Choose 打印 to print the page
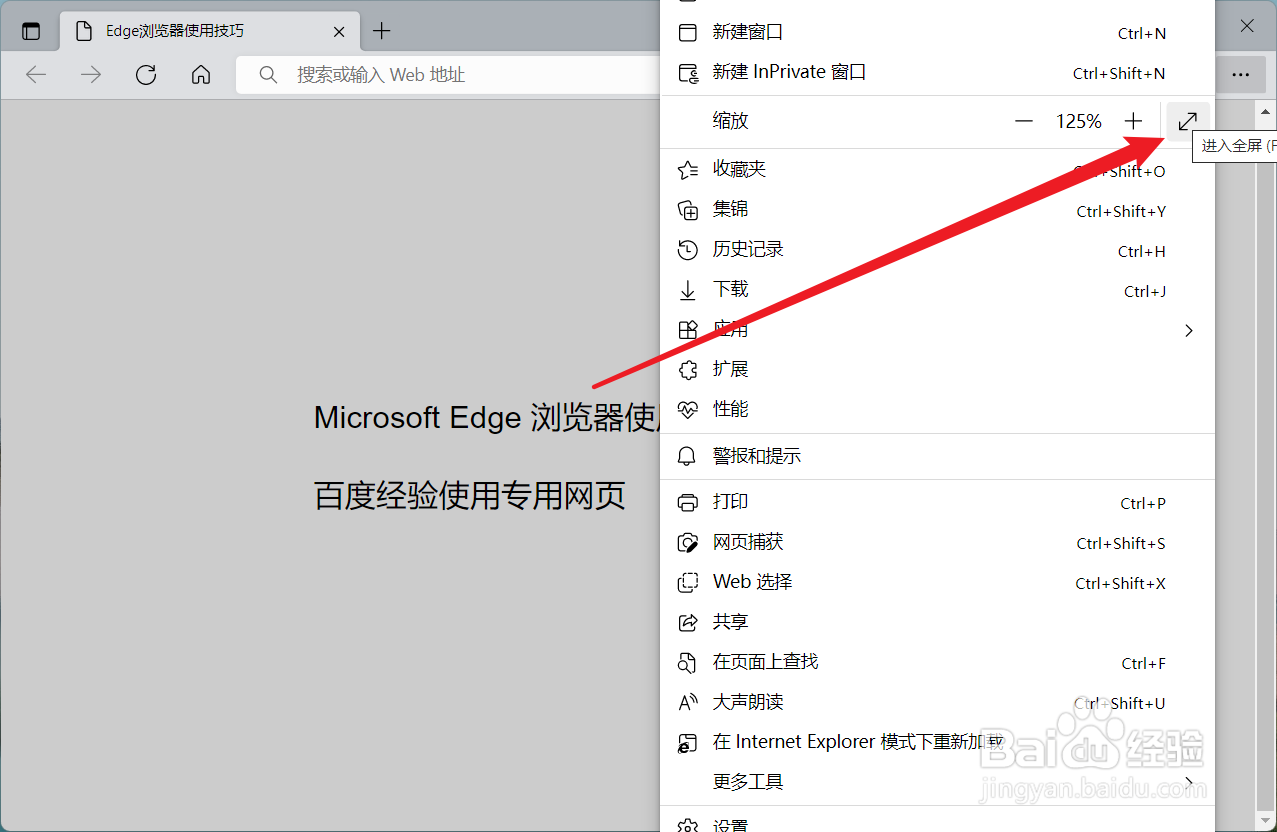Viewport: 1277px width, 832px height. [x=938, y=502]
